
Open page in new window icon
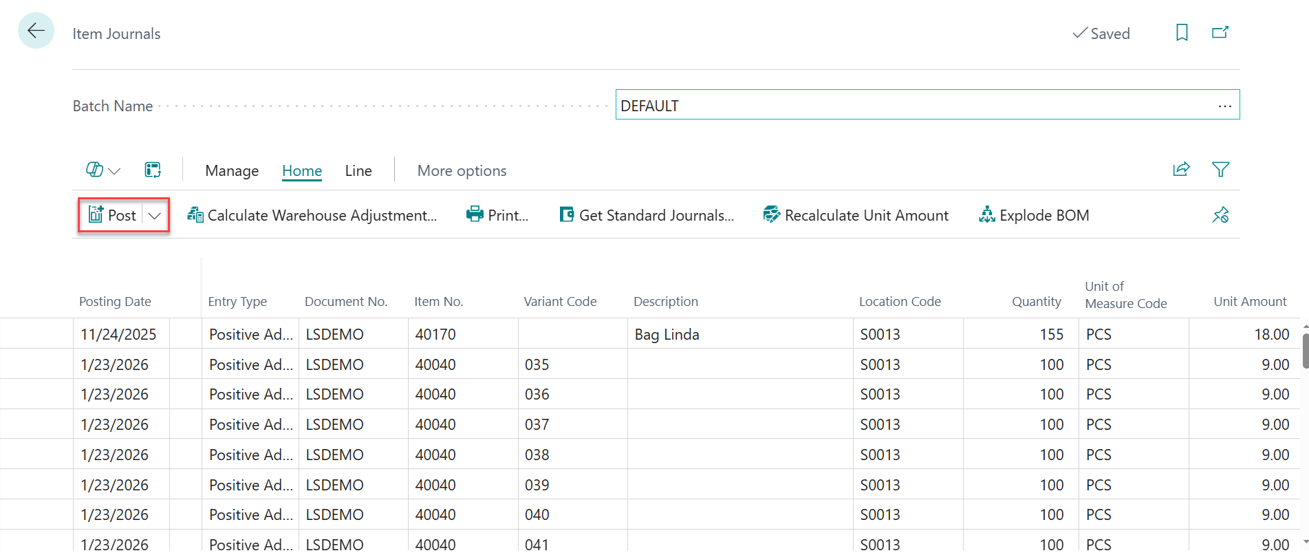coord(1220,33)
